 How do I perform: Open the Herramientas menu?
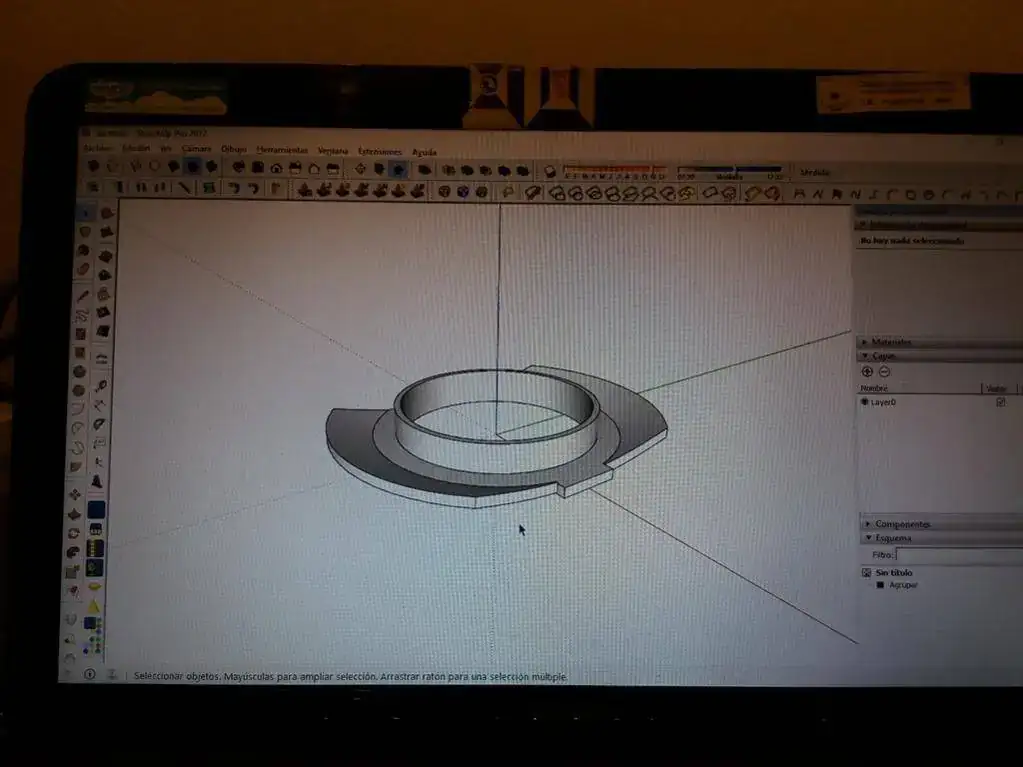point(282,149)
